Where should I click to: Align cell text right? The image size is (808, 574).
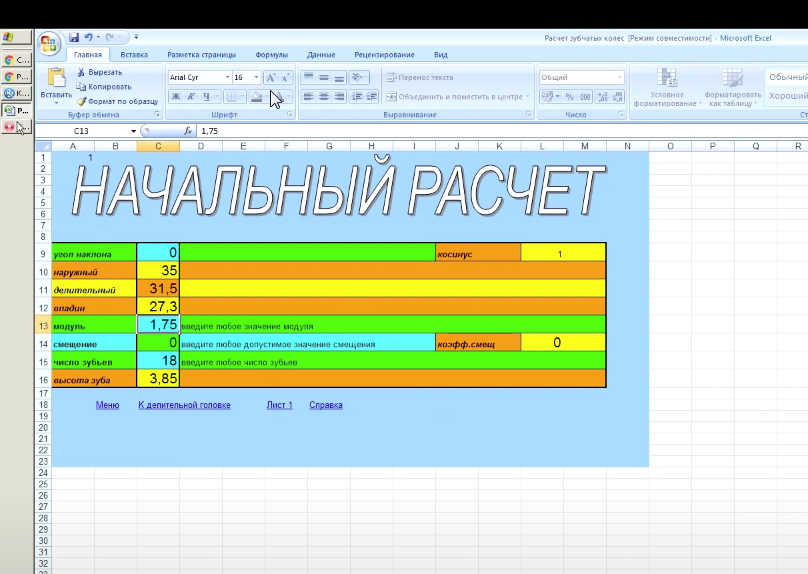pos(339,96)
